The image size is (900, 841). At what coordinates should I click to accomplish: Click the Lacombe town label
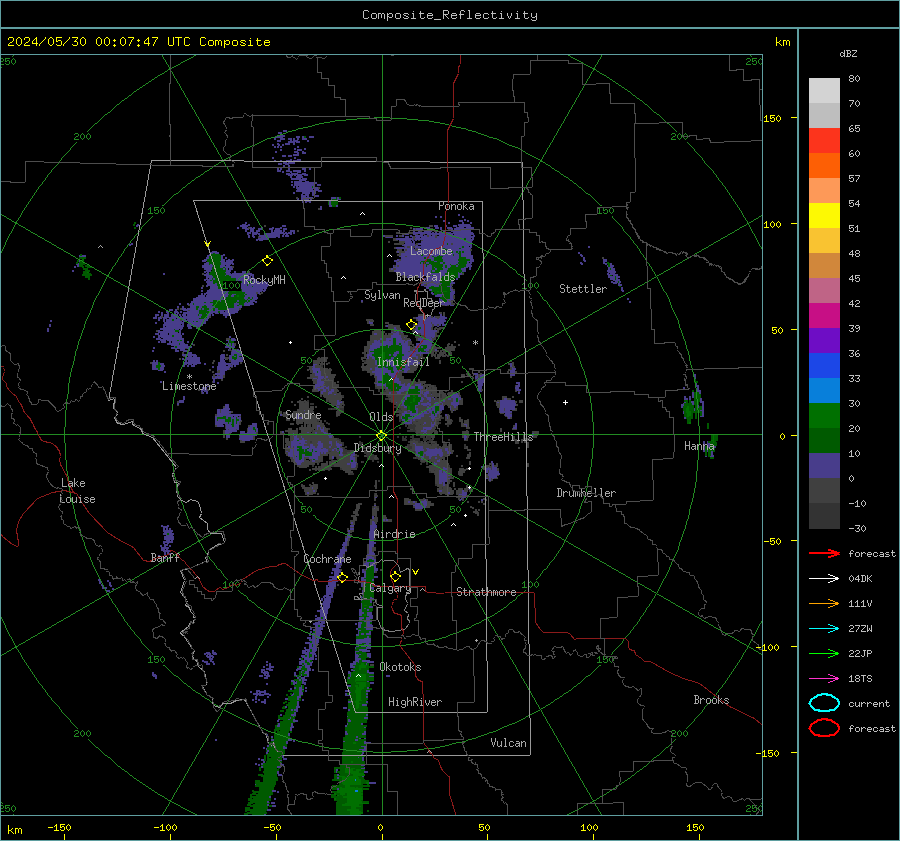[431, 251]
